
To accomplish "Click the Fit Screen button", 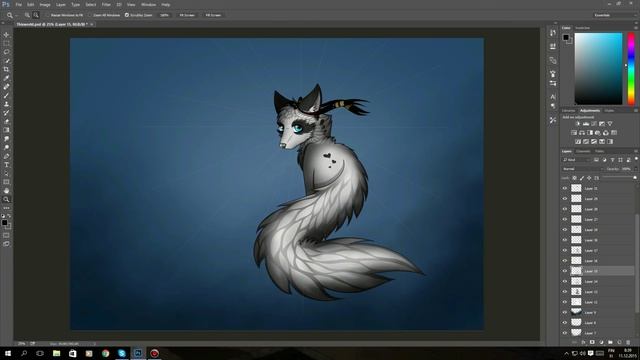I will tap(187, 15).
